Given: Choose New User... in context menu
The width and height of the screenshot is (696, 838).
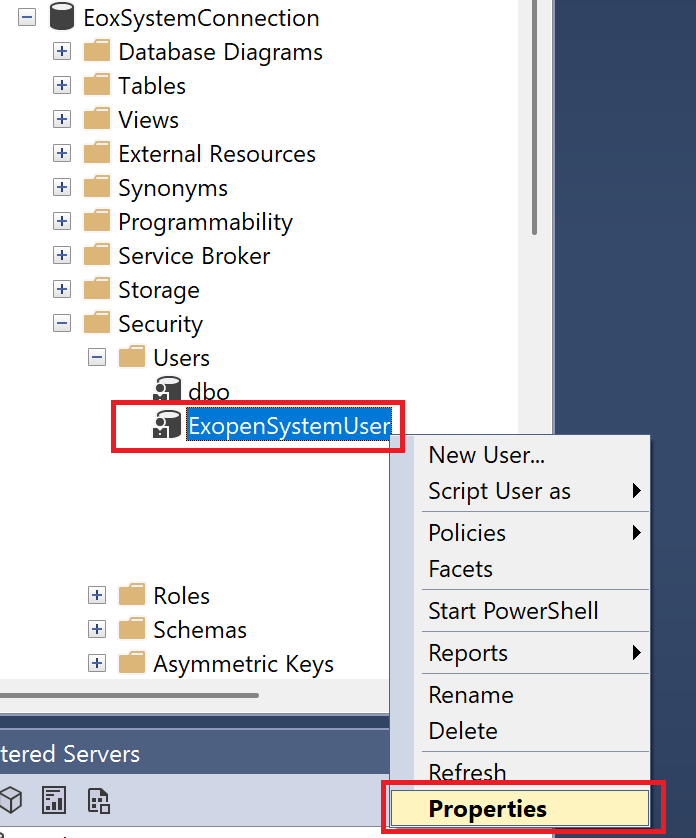Looking at the screenshot, I should pyautogui.click(x=486, y=455).
